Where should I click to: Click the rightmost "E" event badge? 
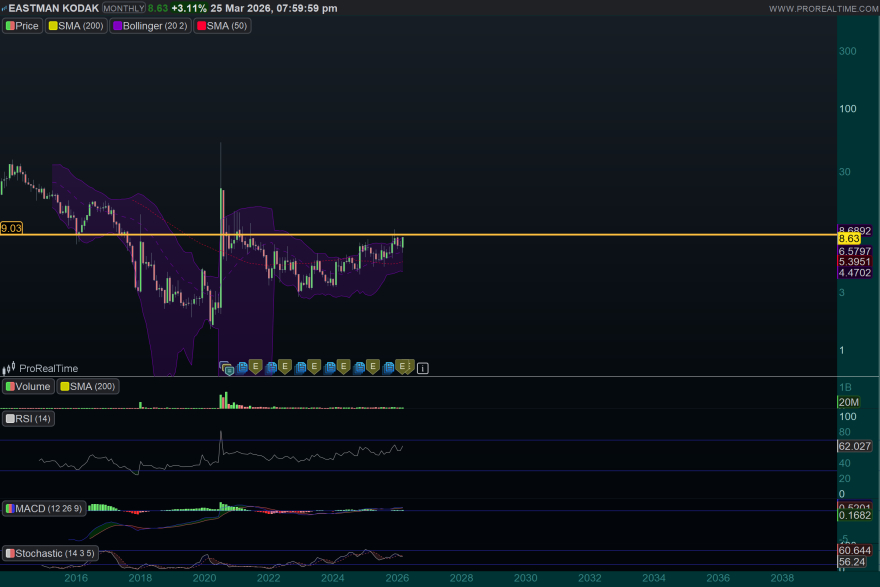(x=405, y=366)
